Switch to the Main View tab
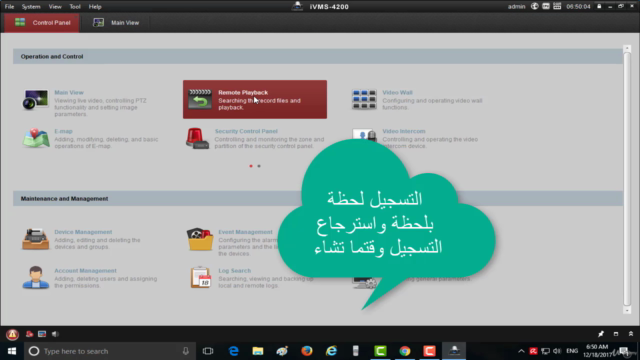This screenshot has width=640, height=360. coord(116,22)
